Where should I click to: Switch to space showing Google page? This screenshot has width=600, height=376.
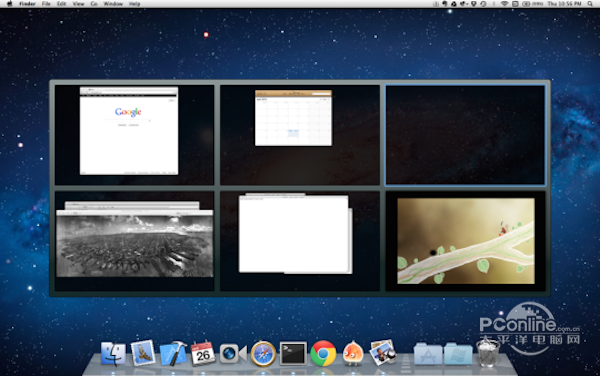134,135
